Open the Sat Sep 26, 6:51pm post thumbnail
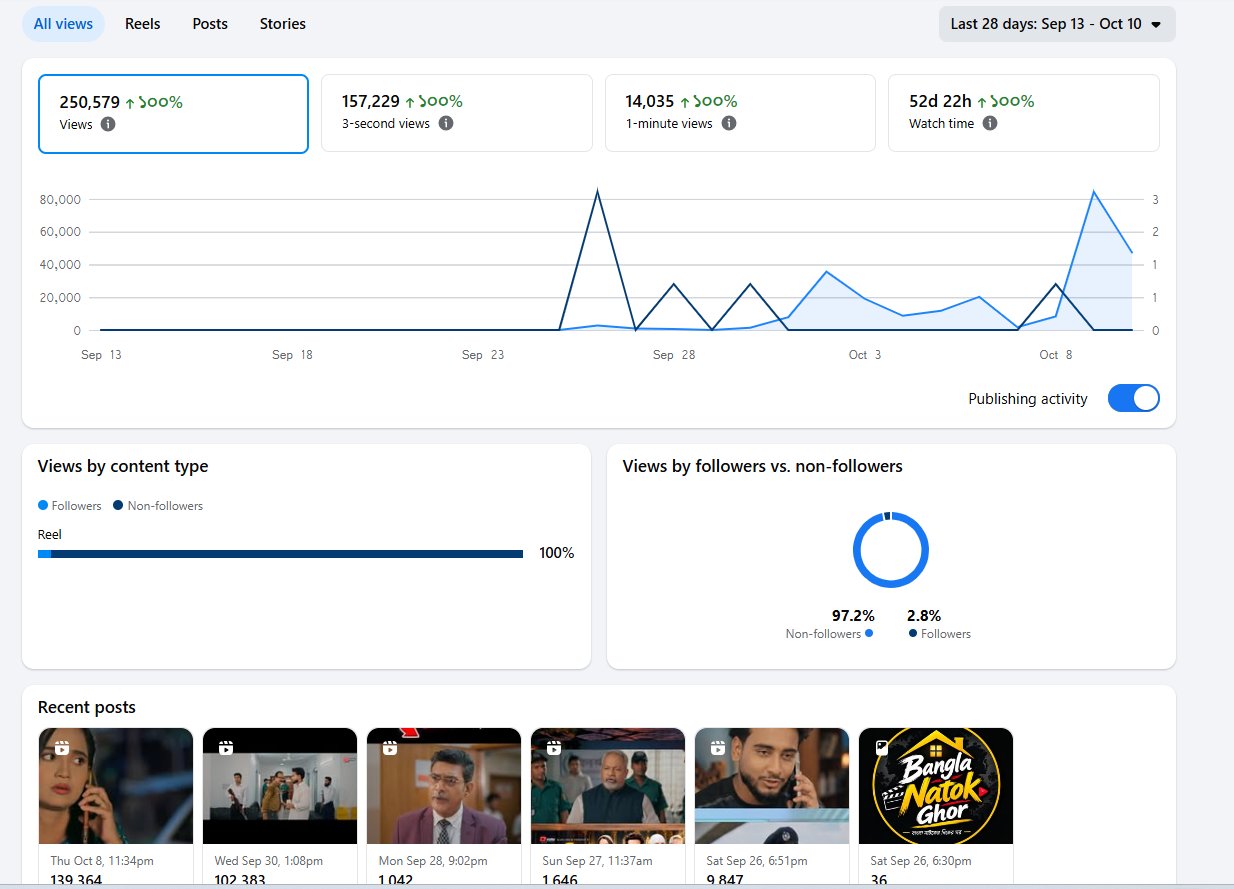 [772, 786]
